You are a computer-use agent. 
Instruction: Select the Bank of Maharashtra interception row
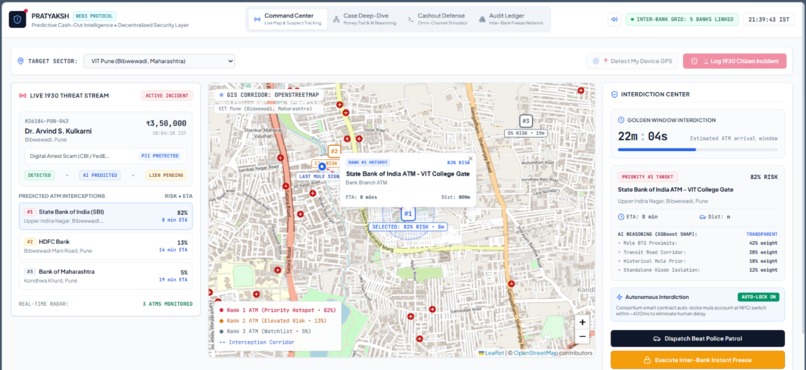click(105, 276)
